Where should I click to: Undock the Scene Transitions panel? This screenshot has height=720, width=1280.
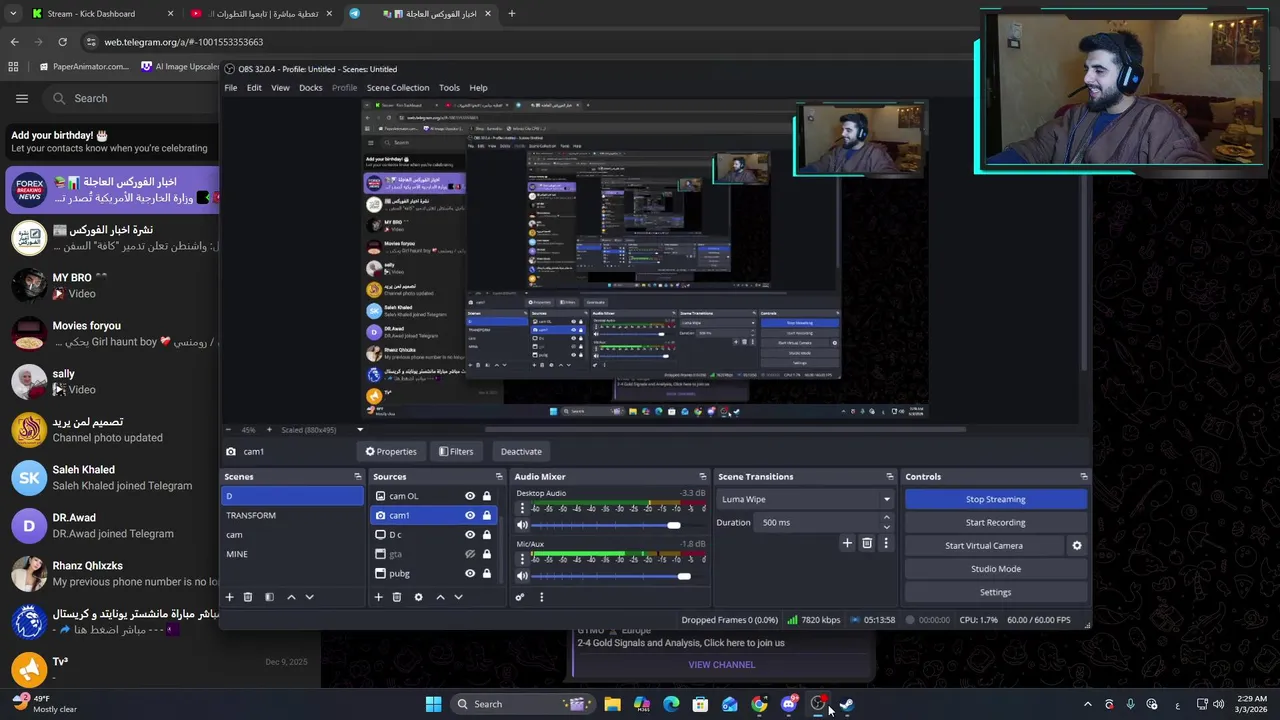(889, 477)
